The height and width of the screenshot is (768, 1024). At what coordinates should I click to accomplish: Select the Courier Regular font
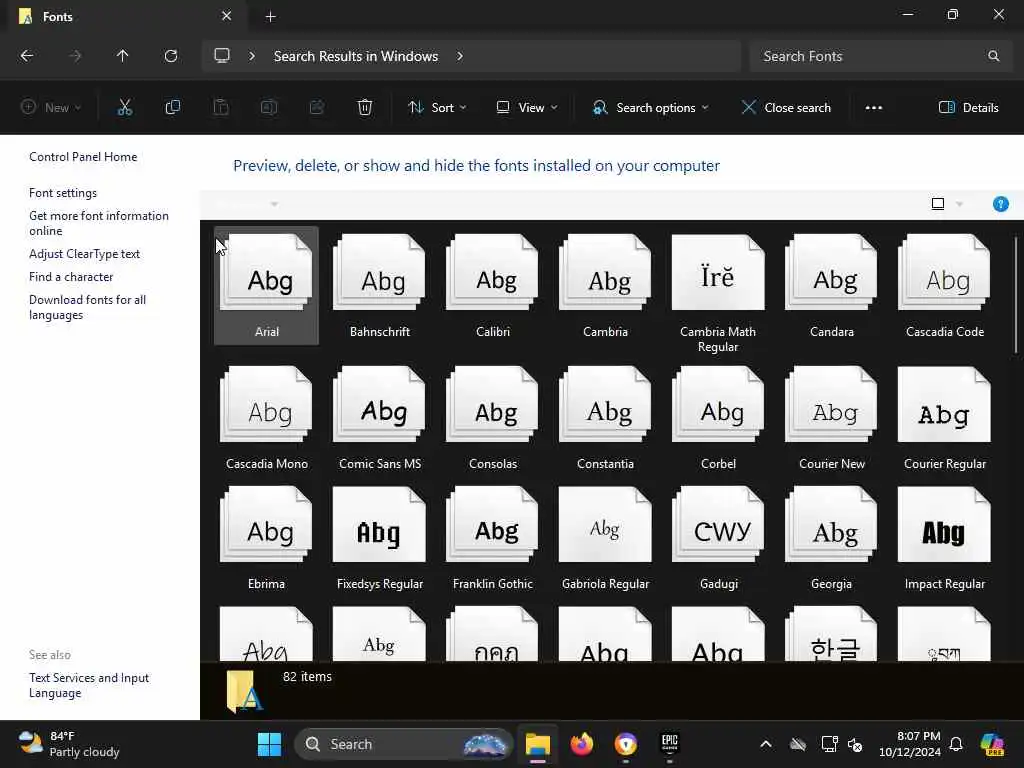(x=944, y=418)
